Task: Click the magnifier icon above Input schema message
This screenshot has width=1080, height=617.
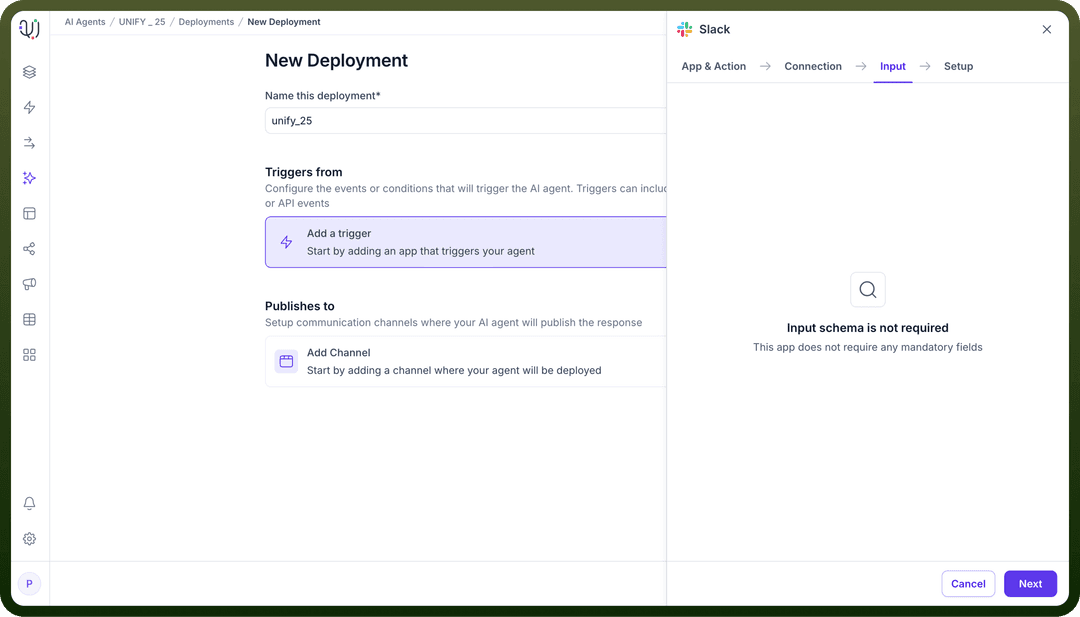Action: 868,289
